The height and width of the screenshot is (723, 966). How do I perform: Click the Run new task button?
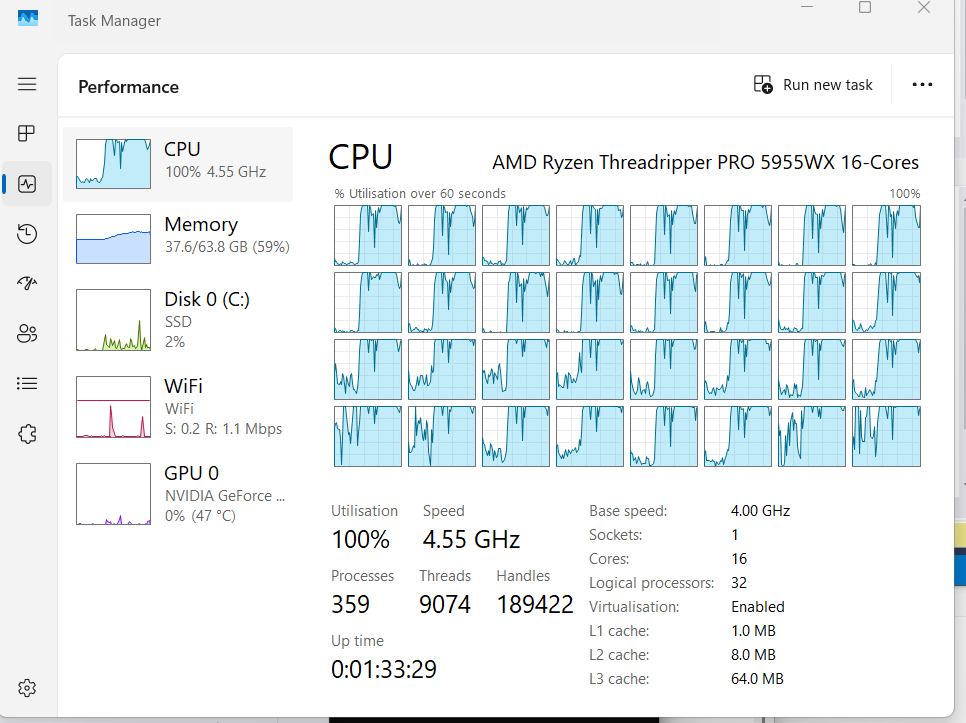tap(813, 85)
